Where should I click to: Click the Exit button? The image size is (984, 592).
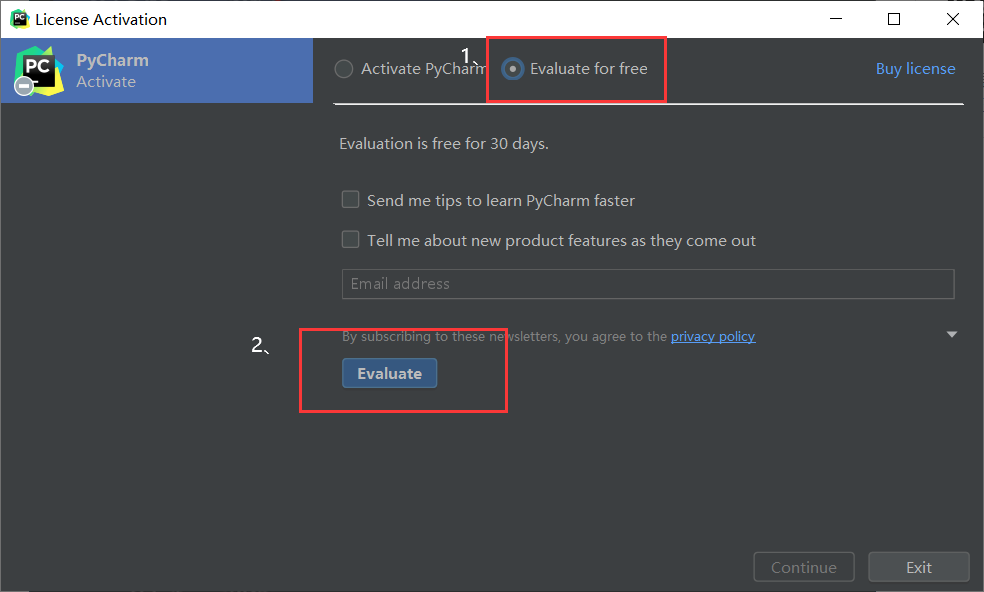point(918,567)
